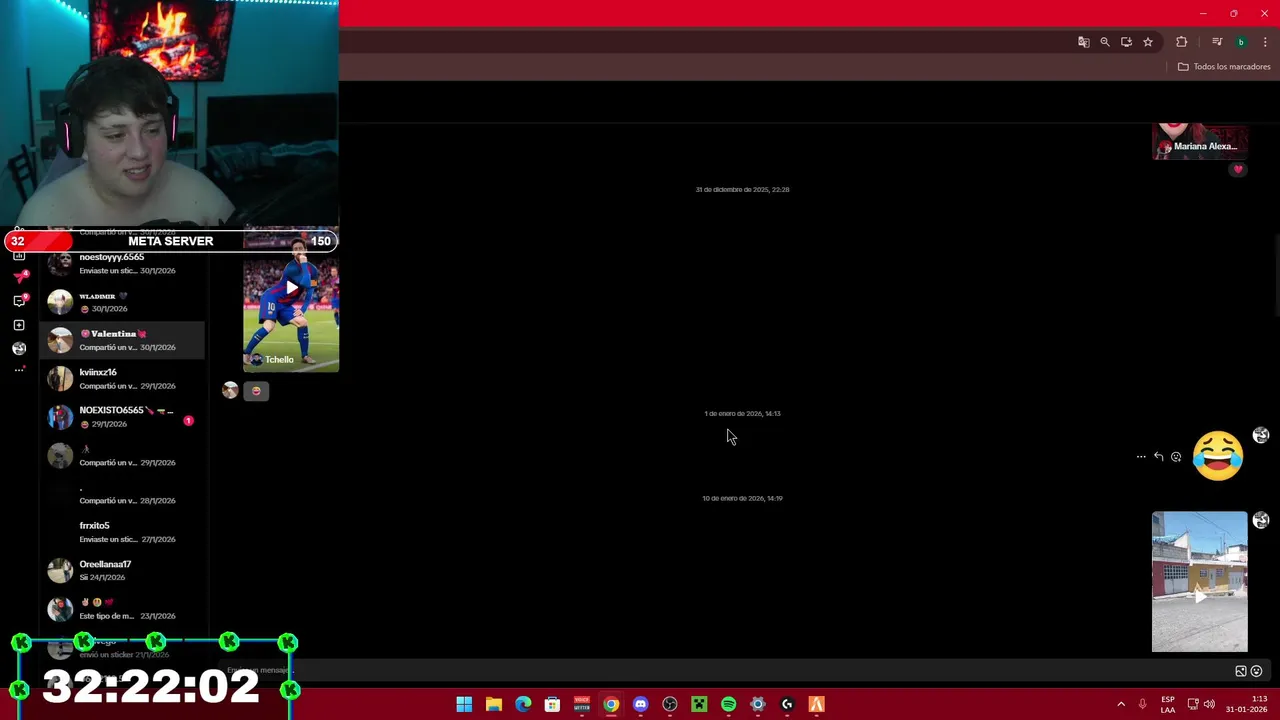Screen dimensions: 1280x720
Task: Click the zoom magnifier in address bar
Action: click(1105, 42)
